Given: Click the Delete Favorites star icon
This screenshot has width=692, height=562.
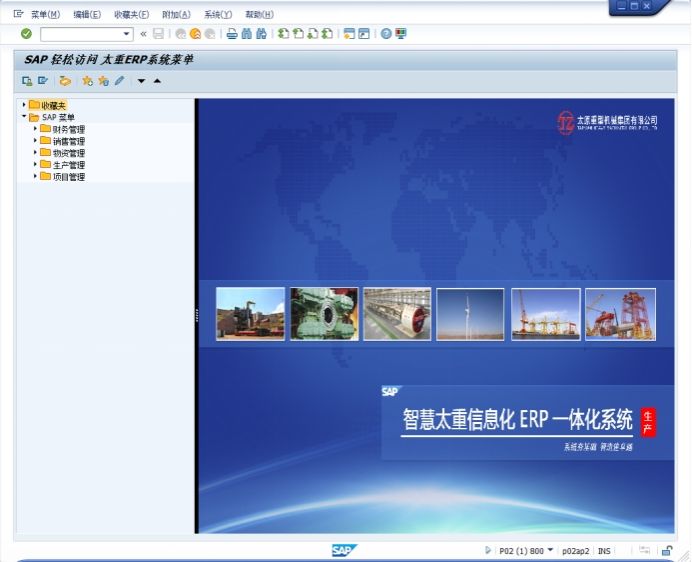Looking at the screenshot, I should (x=103, y=81).
